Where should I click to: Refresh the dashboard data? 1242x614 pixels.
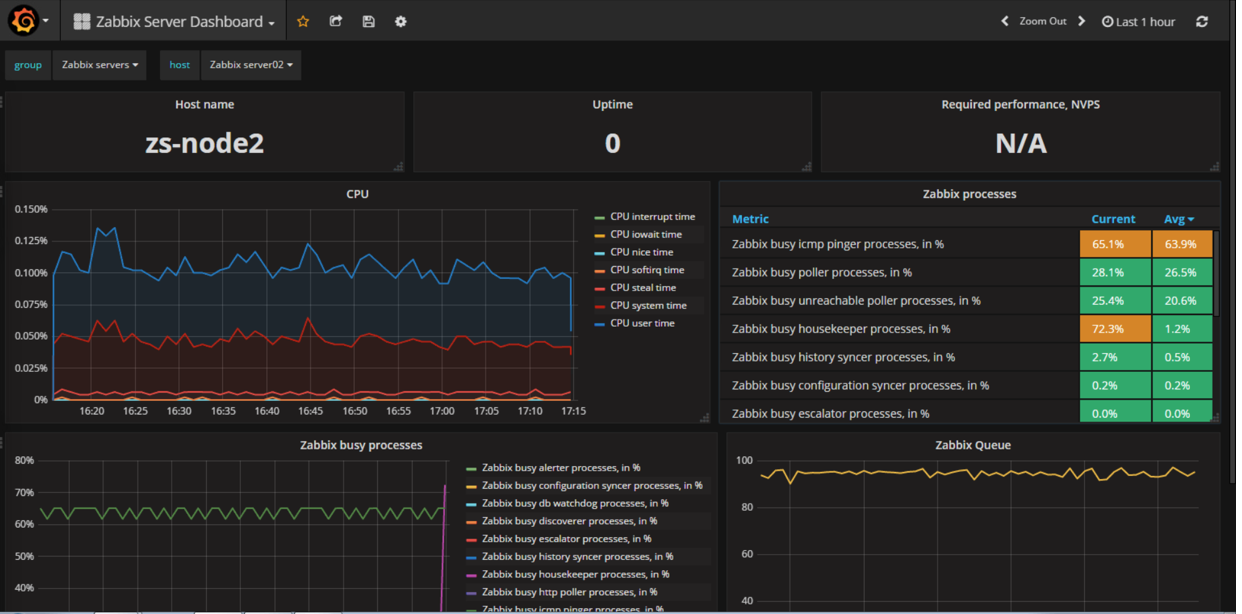(1202, 21)
